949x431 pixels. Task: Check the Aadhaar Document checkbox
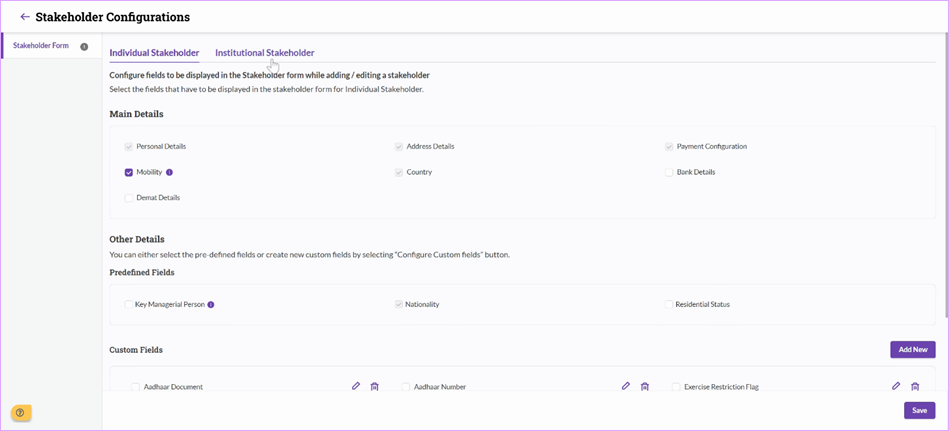[x=136, y=387]
